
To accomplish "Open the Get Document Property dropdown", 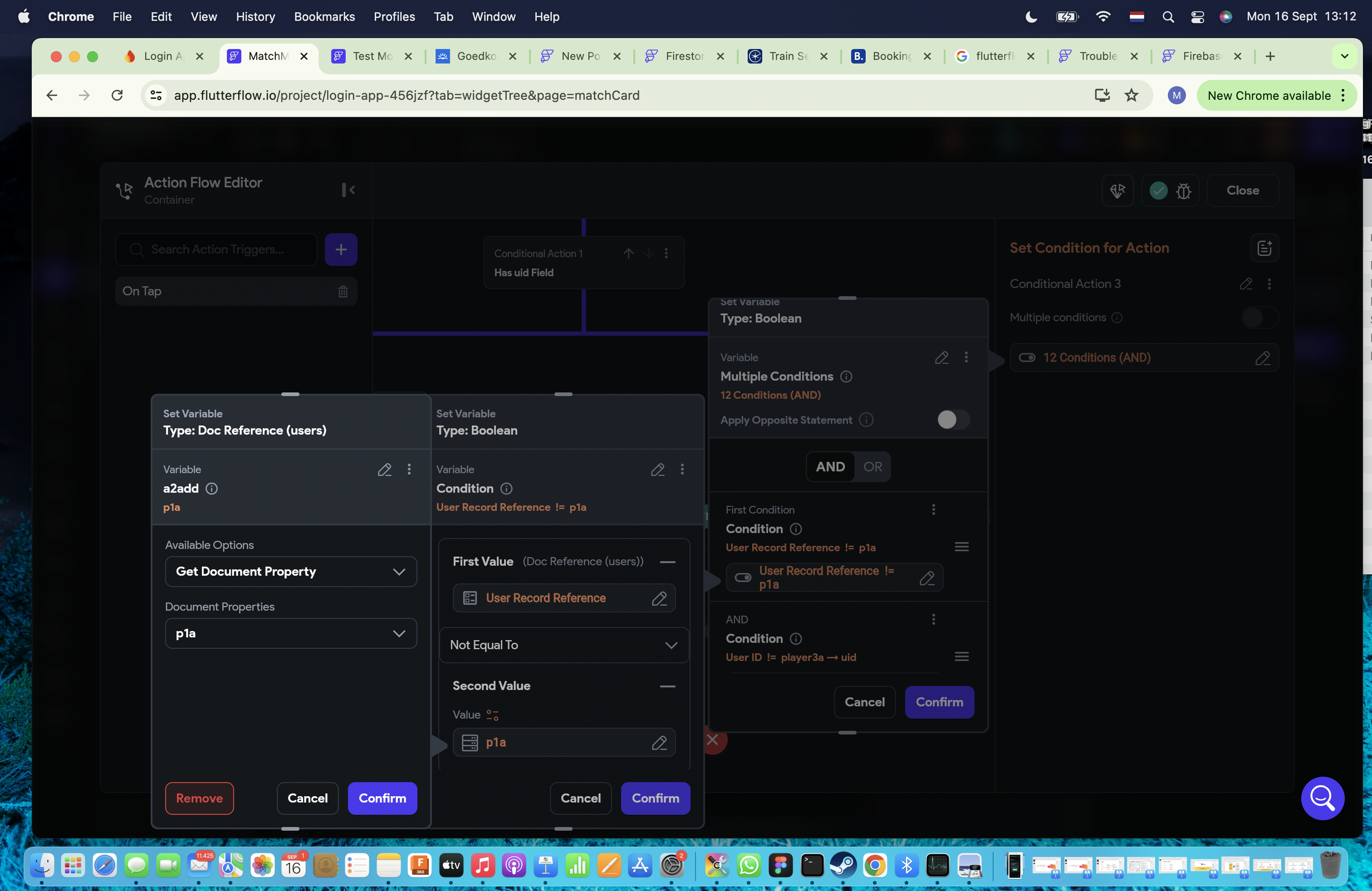I will pos(290,571).
